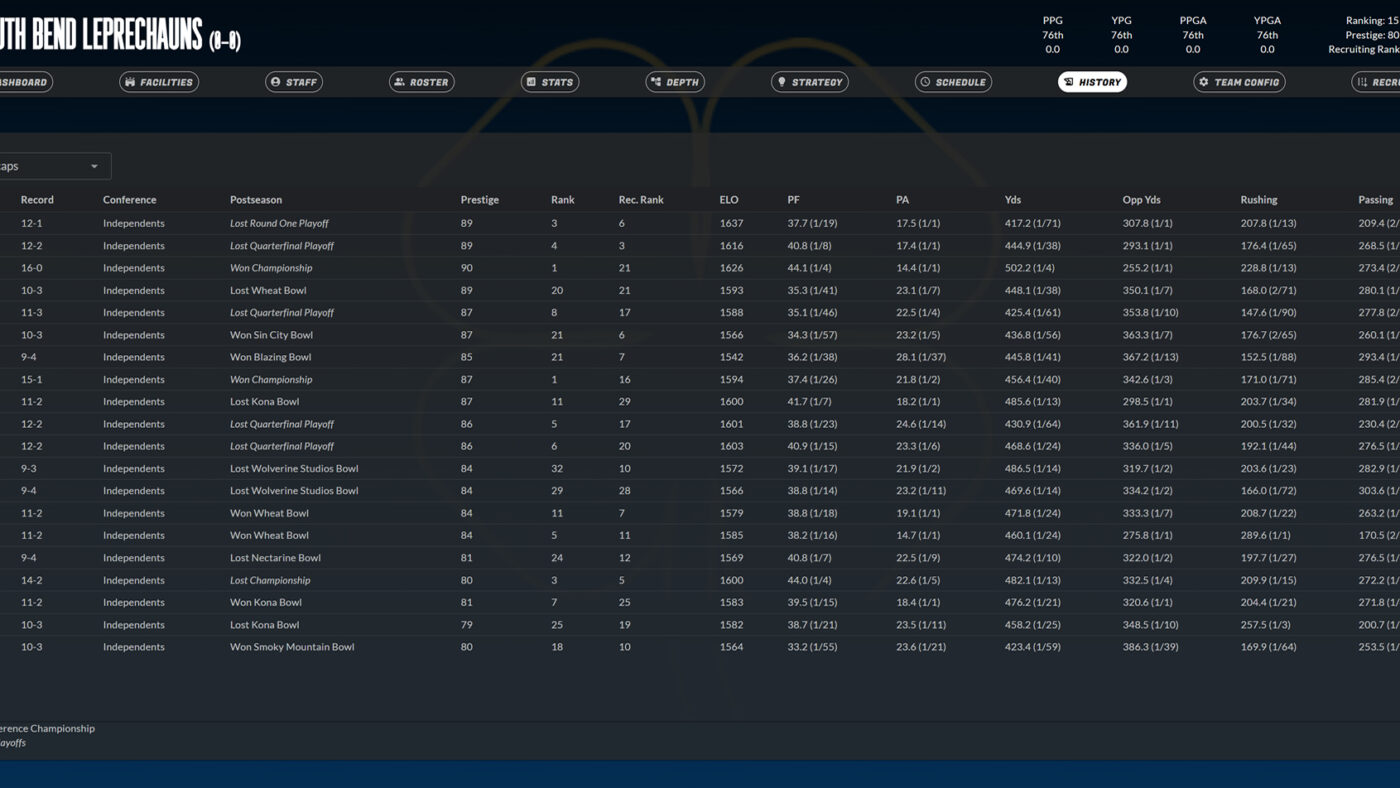Image resolution: width=1400 pixels, height=788 pixels.
Task: Click the Rushing value 289.6 (1/1)
Action: [x=1266, y=536]
